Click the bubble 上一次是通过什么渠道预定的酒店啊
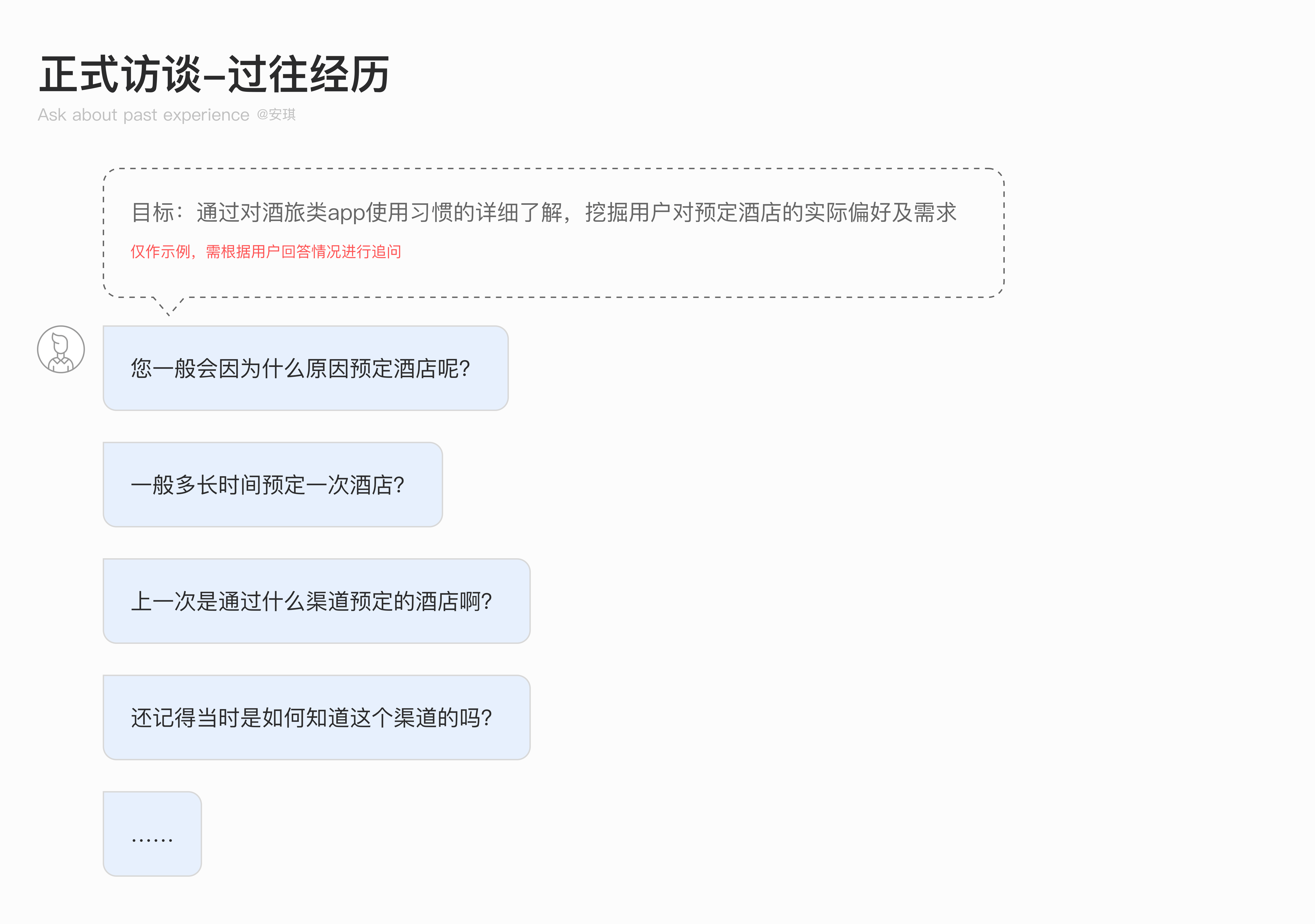This screenshot has height=924, width=1315. click(316, 601)
